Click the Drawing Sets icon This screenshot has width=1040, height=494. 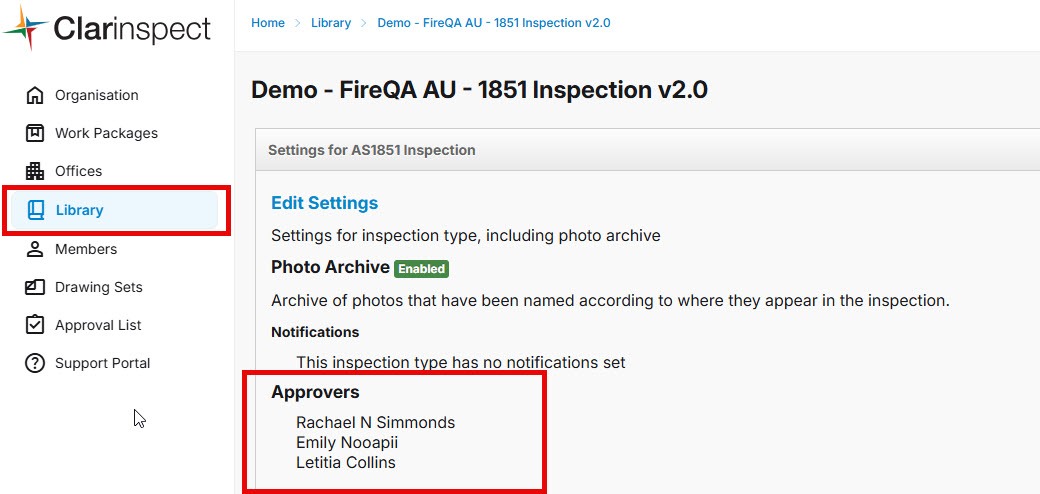click(35, 287)
